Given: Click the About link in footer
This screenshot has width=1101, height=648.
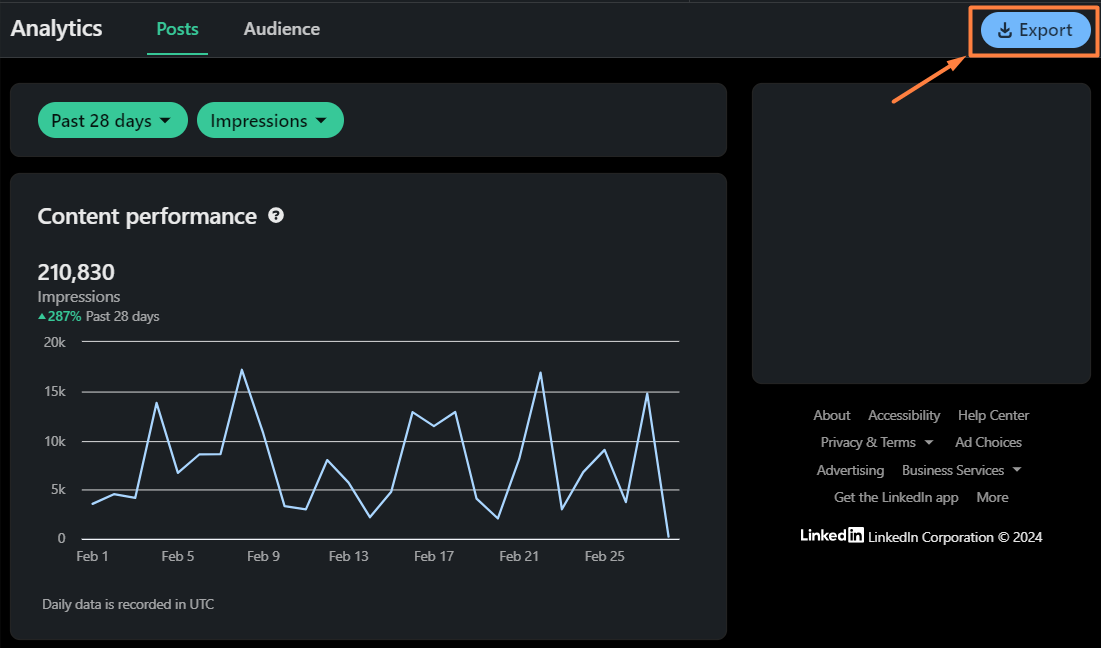Looking at the screenshot, I should pyautogui.click(x=831, y=415).
